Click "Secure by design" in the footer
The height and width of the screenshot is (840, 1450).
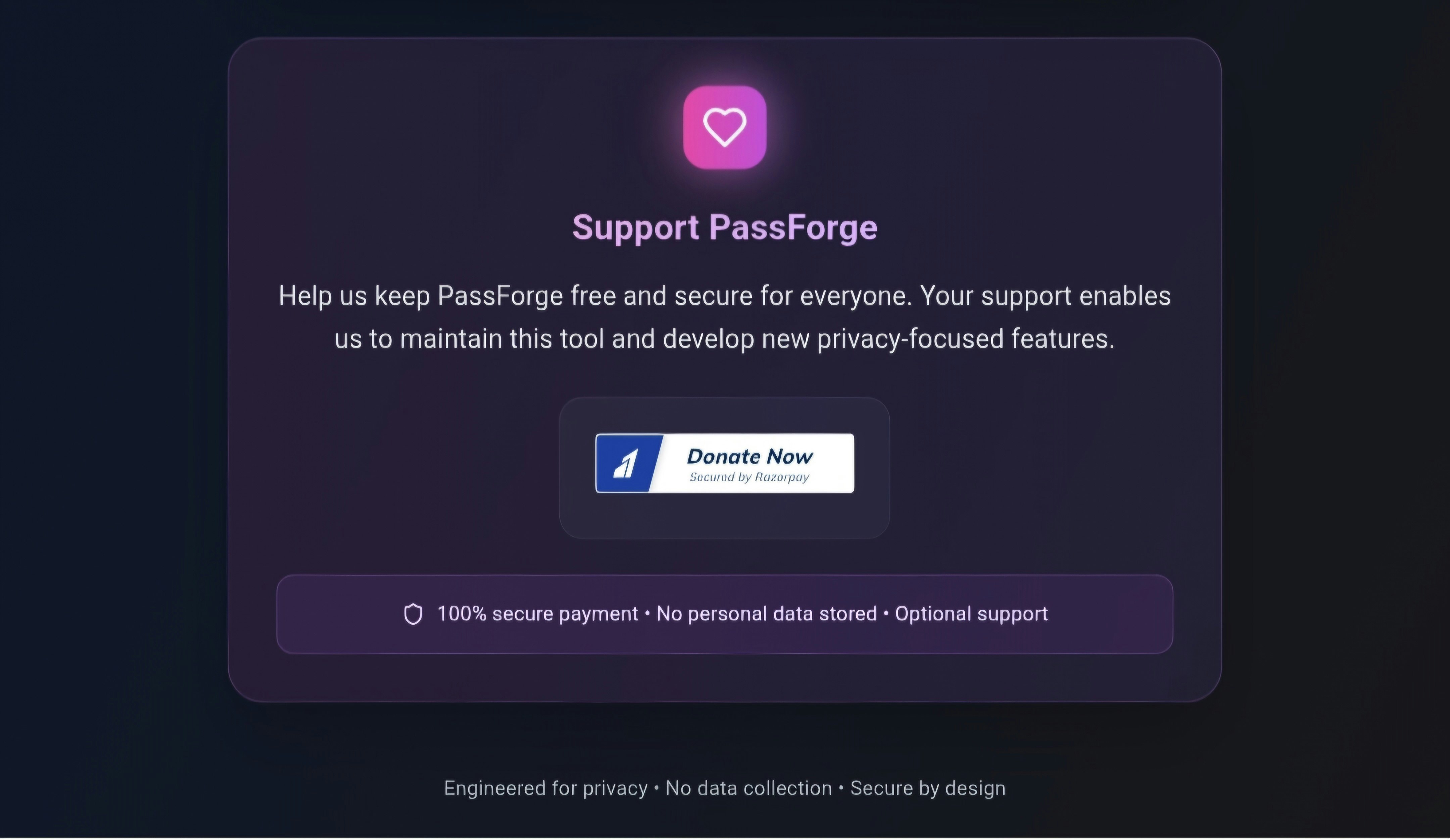[927, 788]
